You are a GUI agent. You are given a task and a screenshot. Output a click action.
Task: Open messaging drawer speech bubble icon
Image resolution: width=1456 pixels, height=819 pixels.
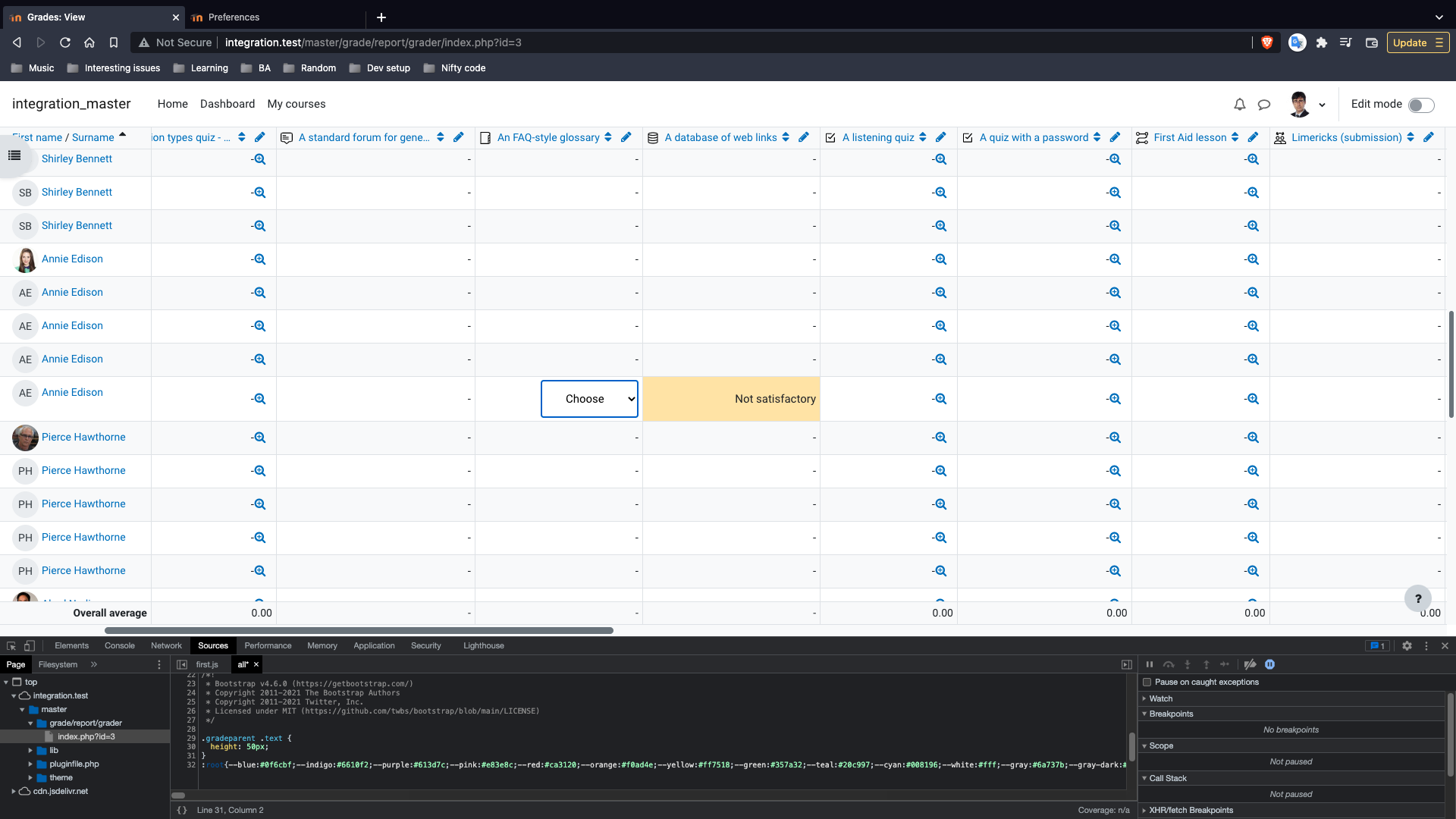click(x=1264, y=105)
